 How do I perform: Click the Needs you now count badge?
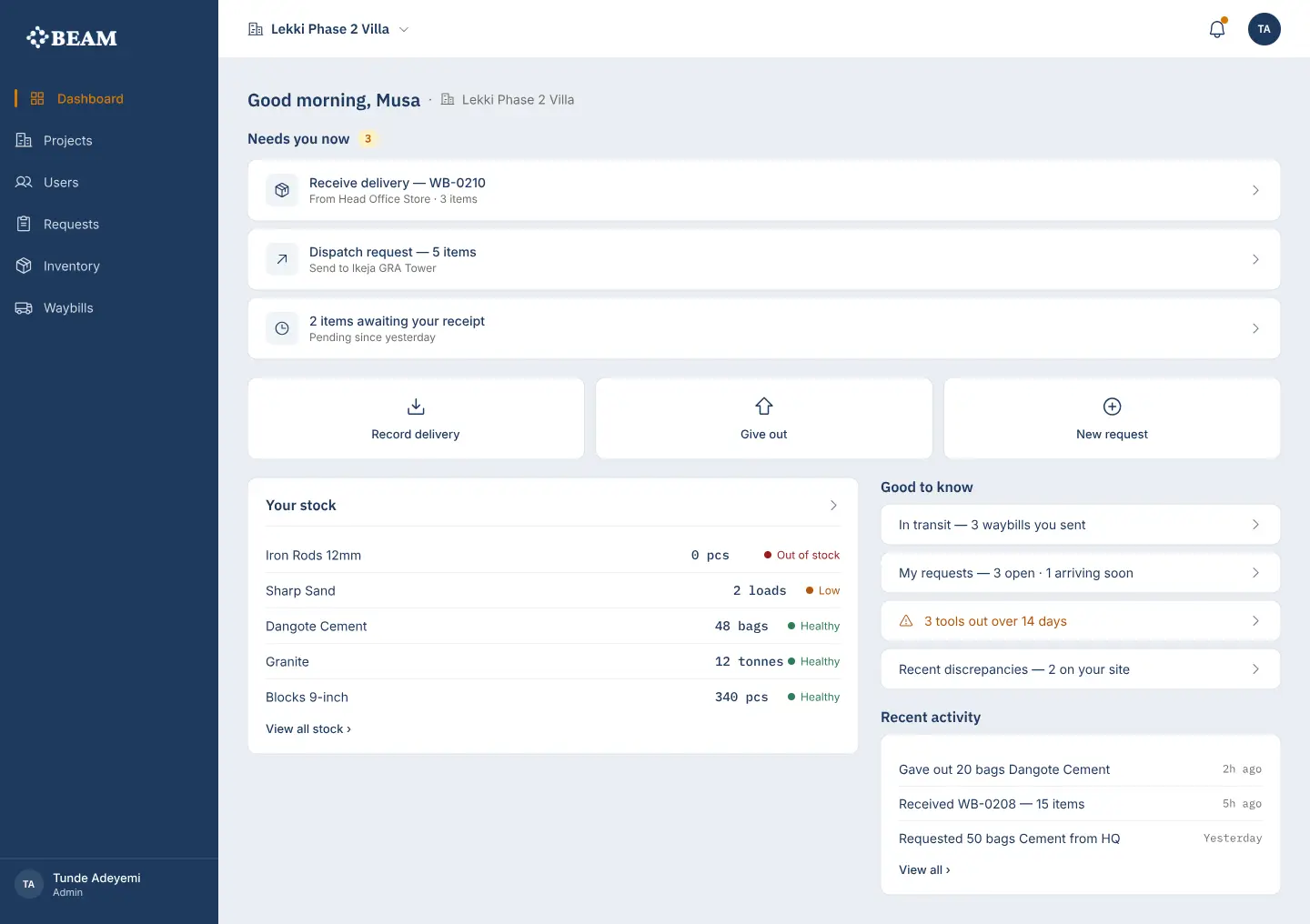pos(368,138)
